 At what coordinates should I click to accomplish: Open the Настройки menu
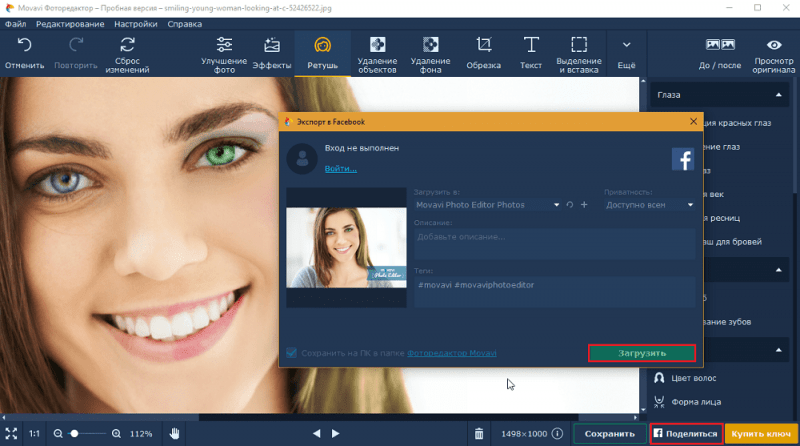134,22
